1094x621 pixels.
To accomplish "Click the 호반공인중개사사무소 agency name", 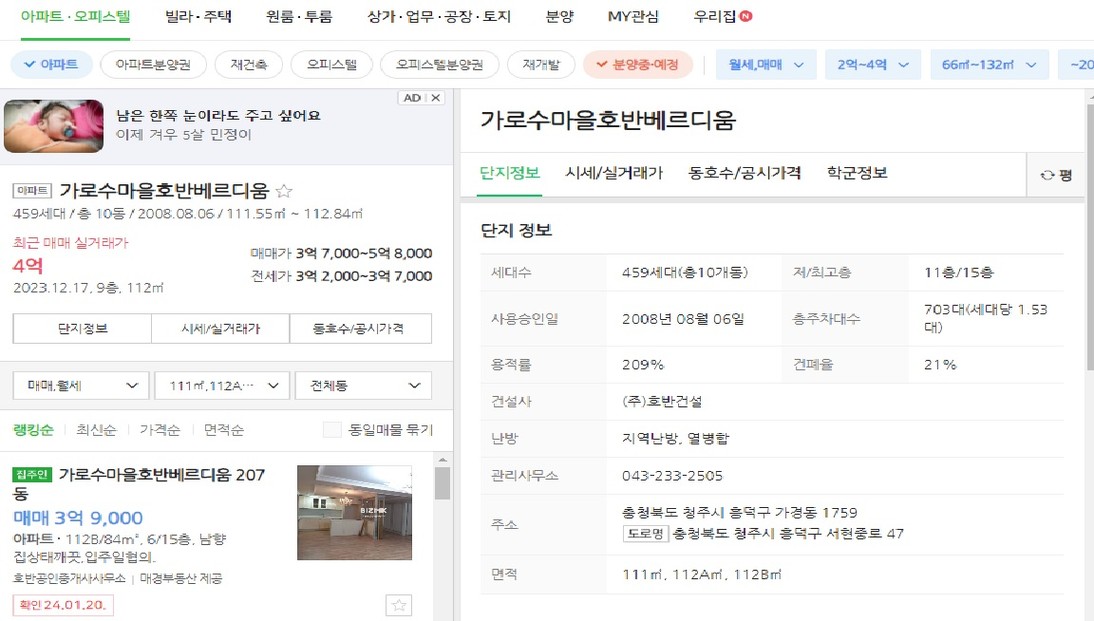I will [70, 578].
